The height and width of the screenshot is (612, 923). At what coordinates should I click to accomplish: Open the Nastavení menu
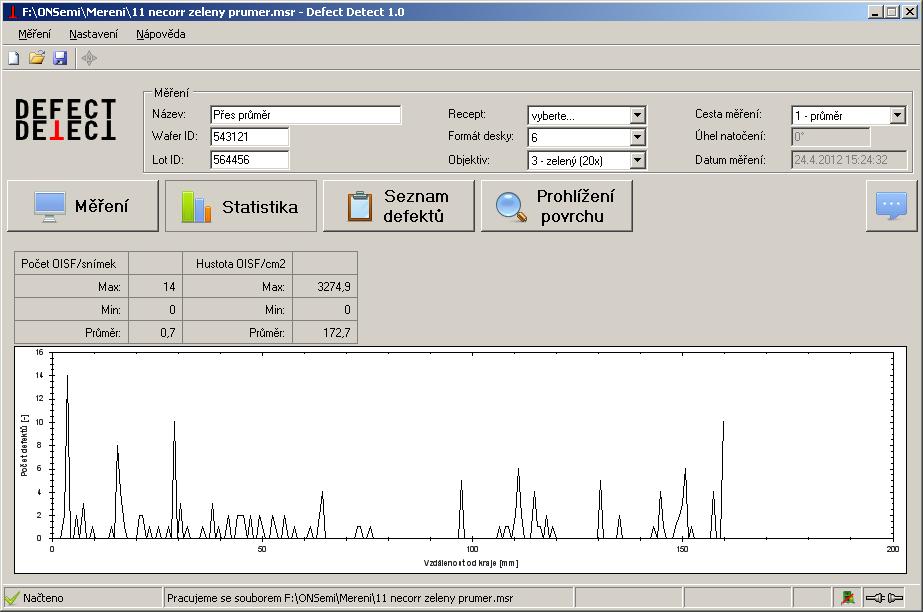pos(94,34)
